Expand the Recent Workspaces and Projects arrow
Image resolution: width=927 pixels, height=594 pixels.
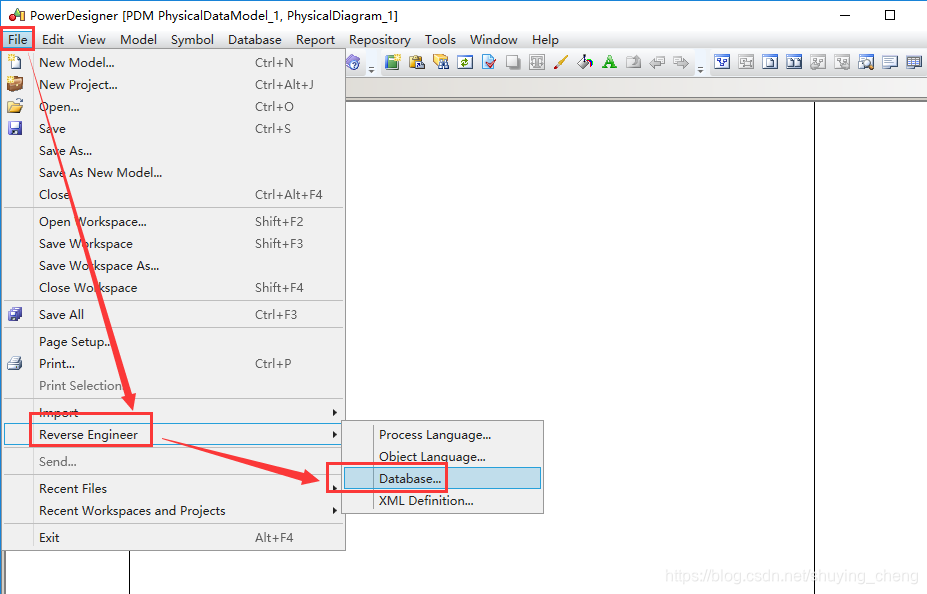pyautogui.click(x=335, y=510)
